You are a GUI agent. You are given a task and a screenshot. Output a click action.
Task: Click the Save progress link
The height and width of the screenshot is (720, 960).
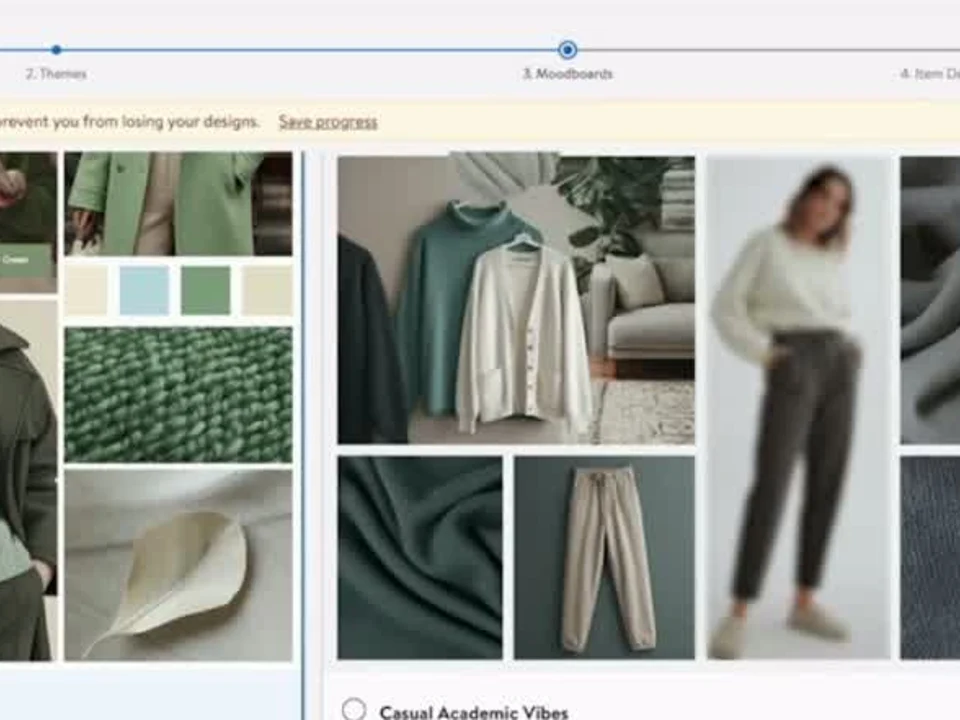tap(328, 122)
